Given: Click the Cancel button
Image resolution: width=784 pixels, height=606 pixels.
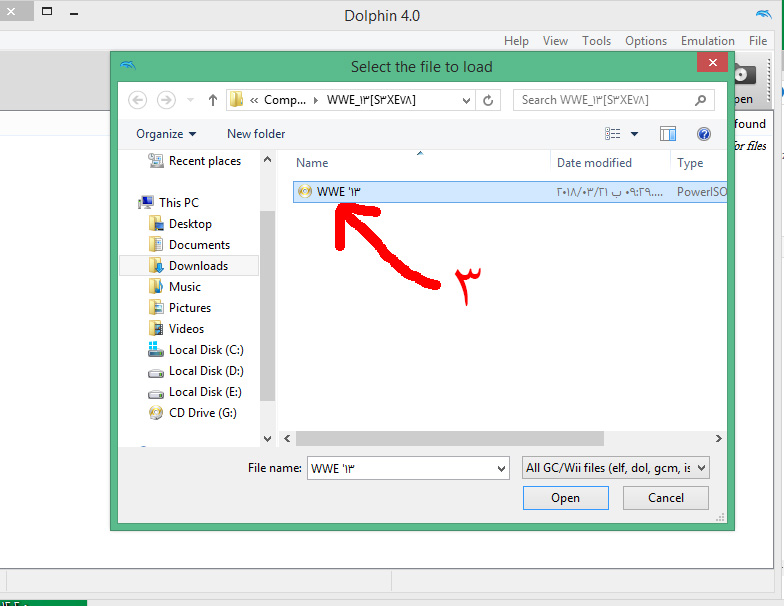Looking at the screenshot, I should click(x=666, y=498).
